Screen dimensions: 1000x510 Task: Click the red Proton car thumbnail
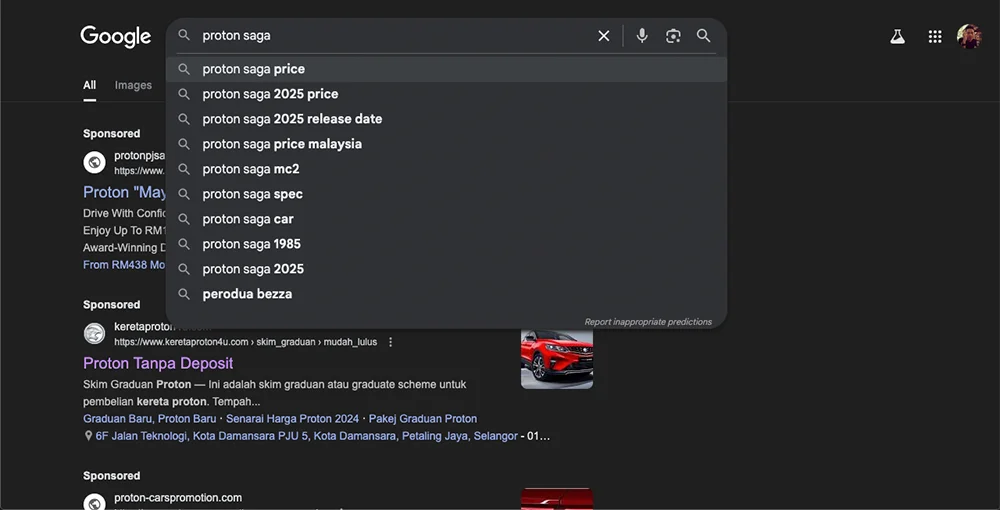coord(557,358)
